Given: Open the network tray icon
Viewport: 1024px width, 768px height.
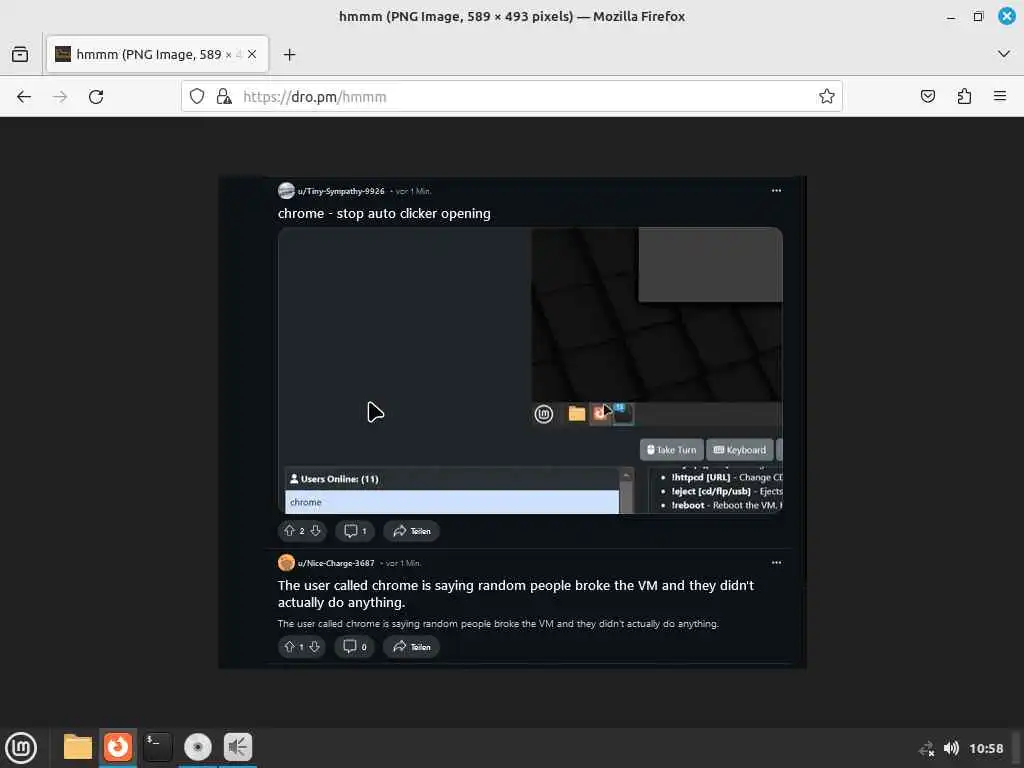Looking at the screenshot, I should pos(926,748).
